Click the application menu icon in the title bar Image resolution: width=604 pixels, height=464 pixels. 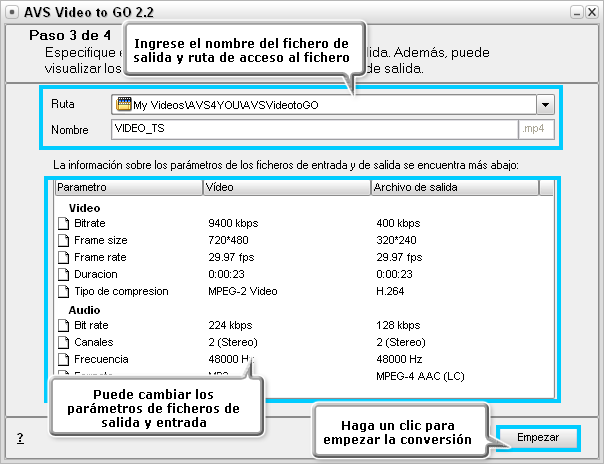click(x=12, y=12)
